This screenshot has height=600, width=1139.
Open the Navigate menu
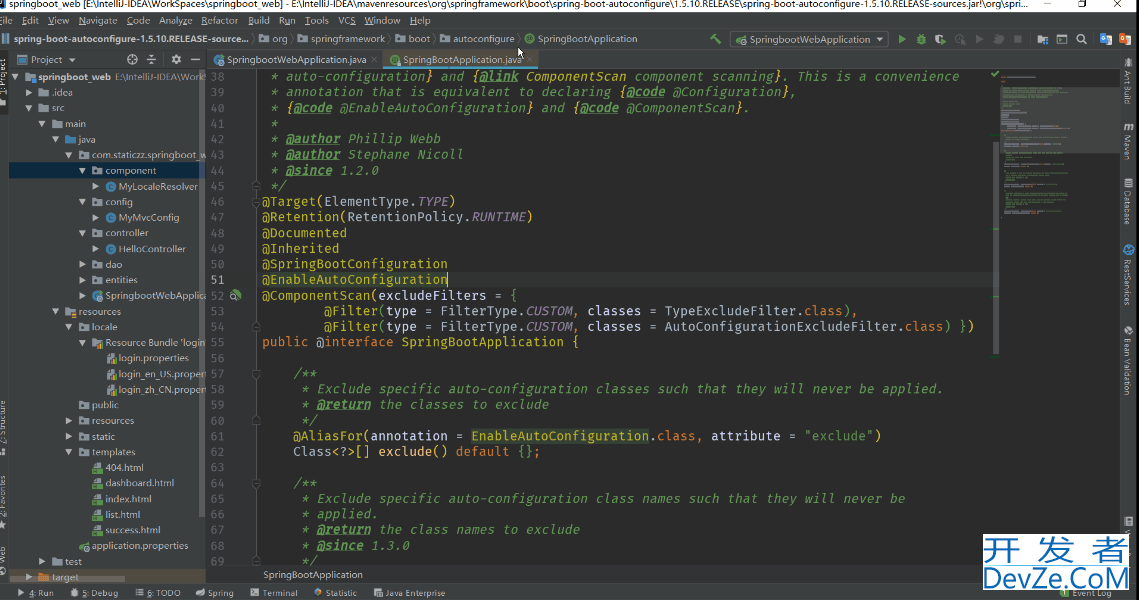(x=97, y=20)
